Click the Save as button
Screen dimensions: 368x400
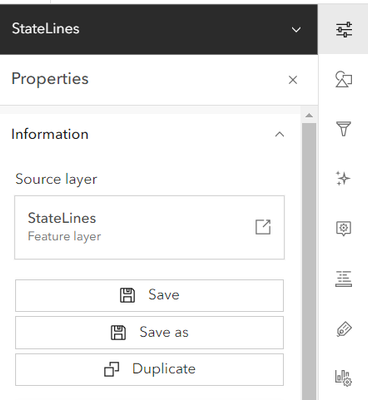149,333
